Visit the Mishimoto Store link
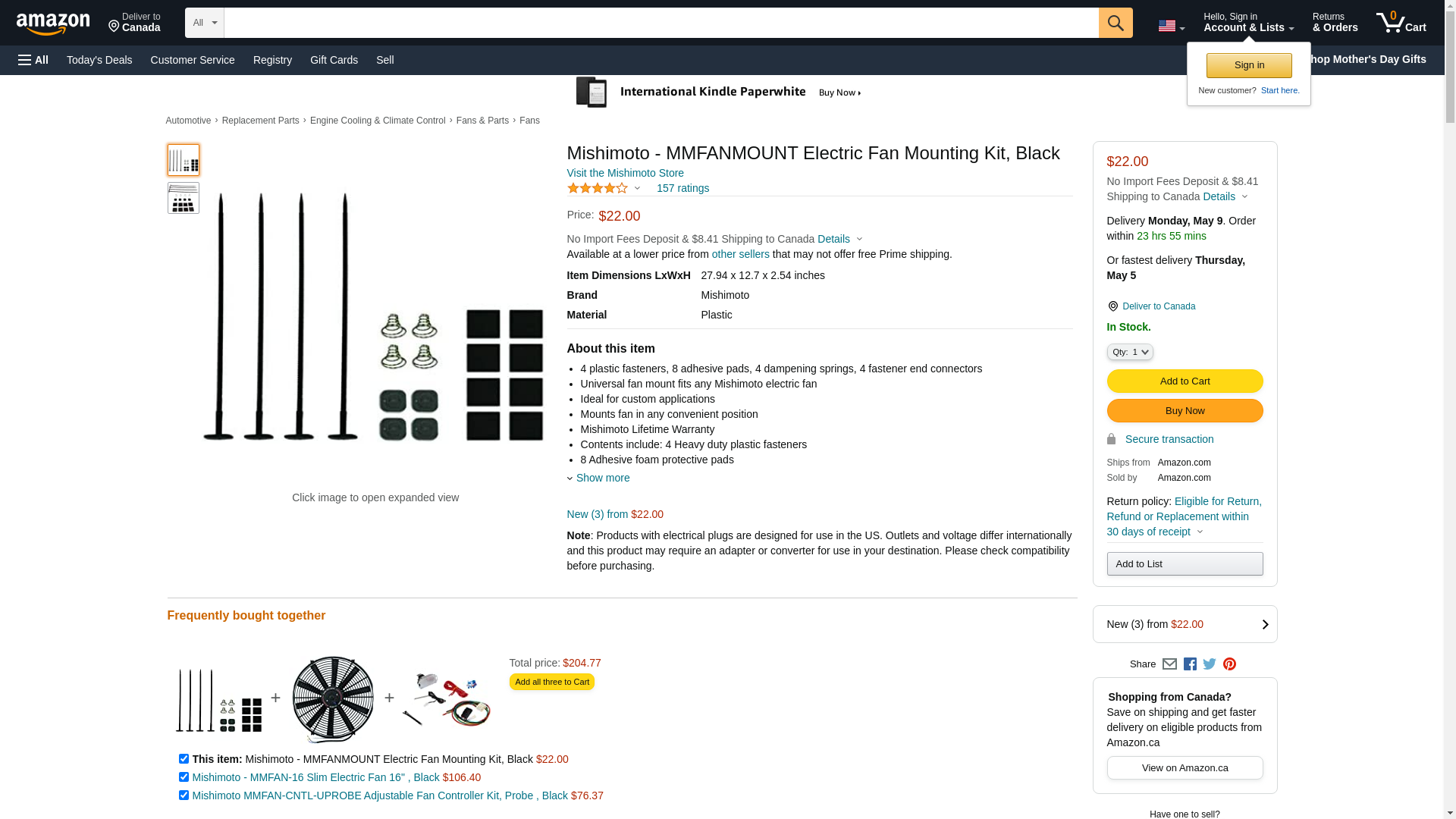Viewport: 1456px width, 819px height. click(625, 173)
